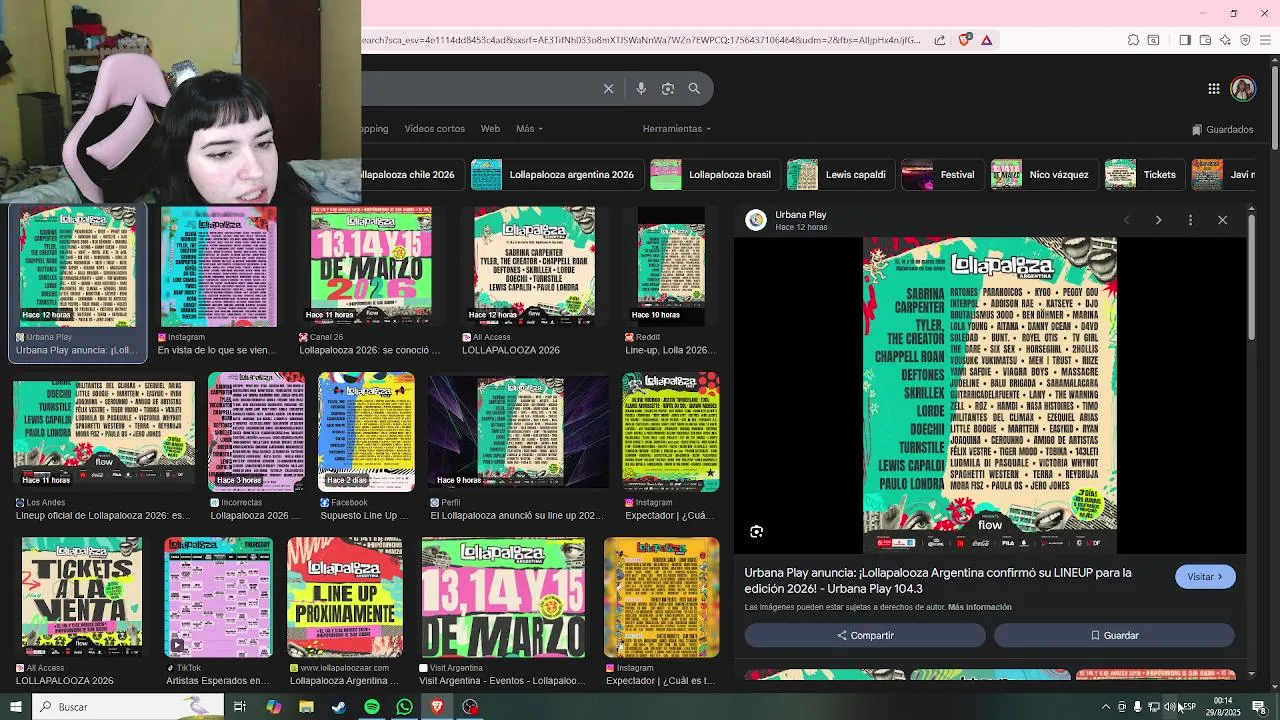Search inside image with Lens overlay icon
This screenshot has height=720, width=1280.
[x=756, y=532]
